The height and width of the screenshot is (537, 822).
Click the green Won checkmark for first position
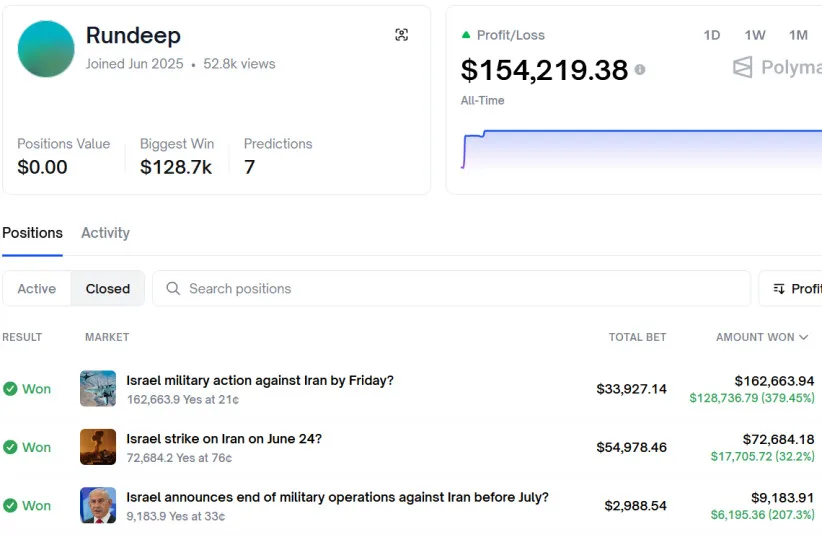tap(10, 389)
